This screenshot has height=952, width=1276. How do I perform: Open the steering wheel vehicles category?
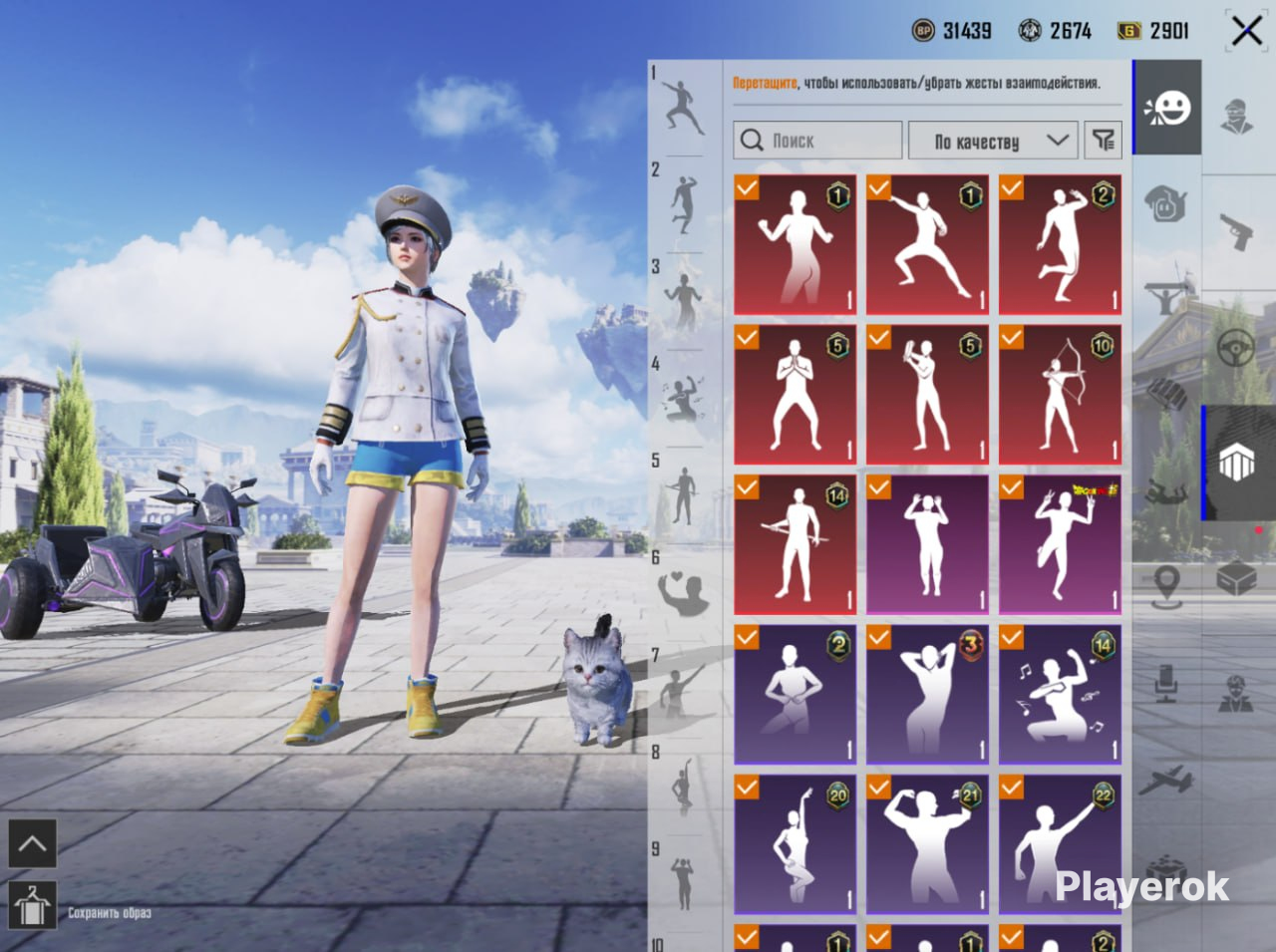(x=1237, y=349)
